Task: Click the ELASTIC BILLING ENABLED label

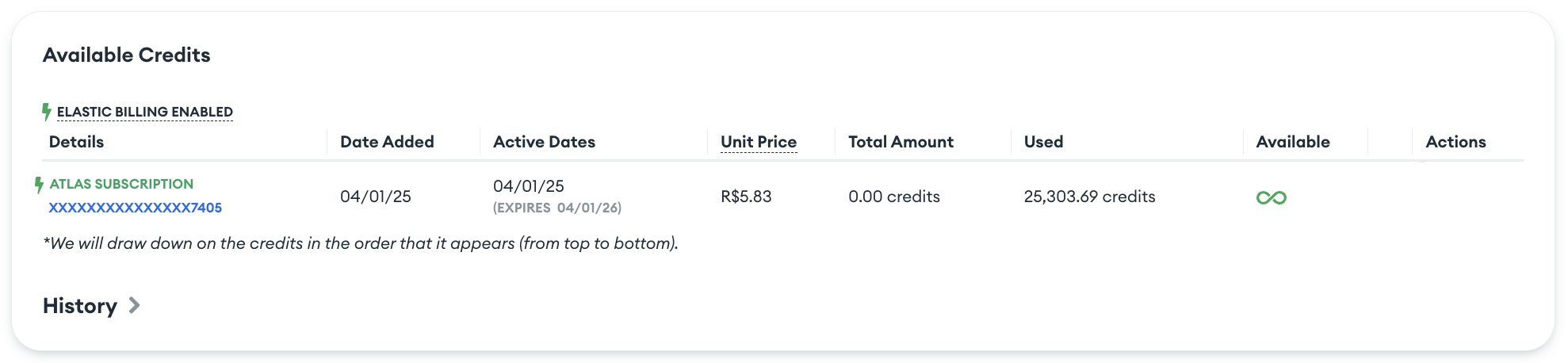Action: 145,112
